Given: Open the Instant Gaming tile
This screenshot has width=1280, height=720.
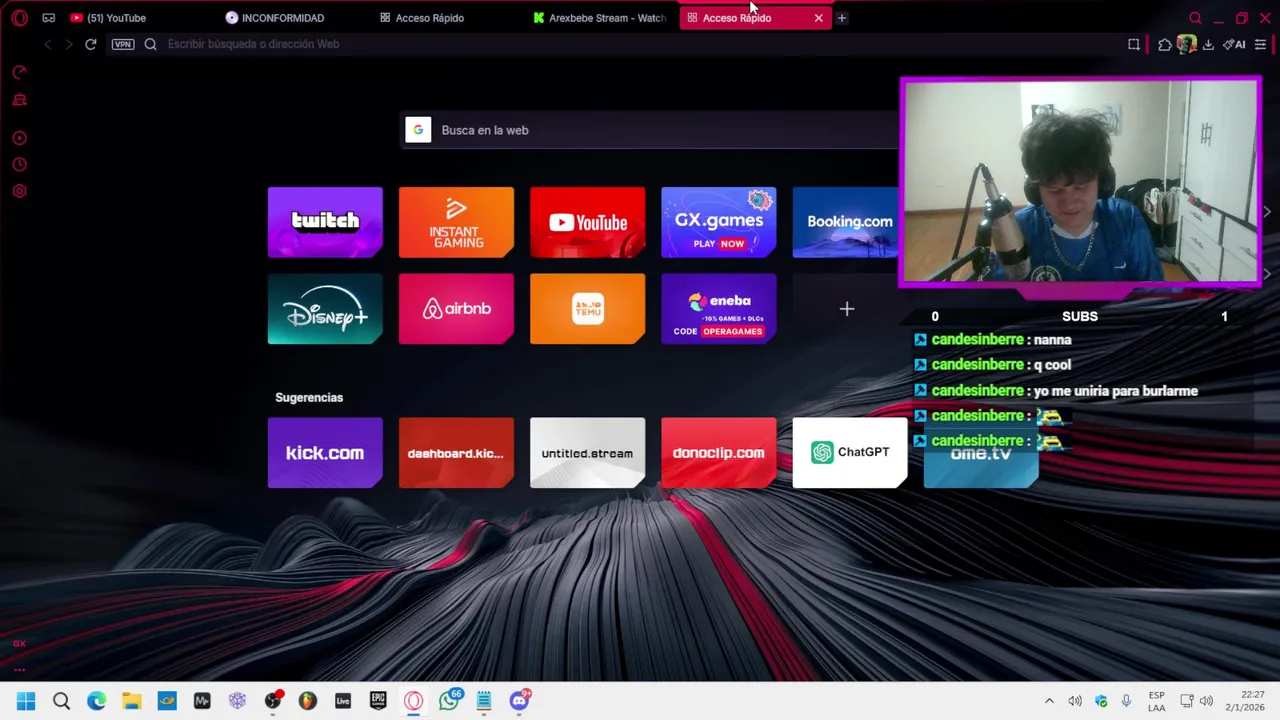Looking at the screenshot, I should coord(456,222).
